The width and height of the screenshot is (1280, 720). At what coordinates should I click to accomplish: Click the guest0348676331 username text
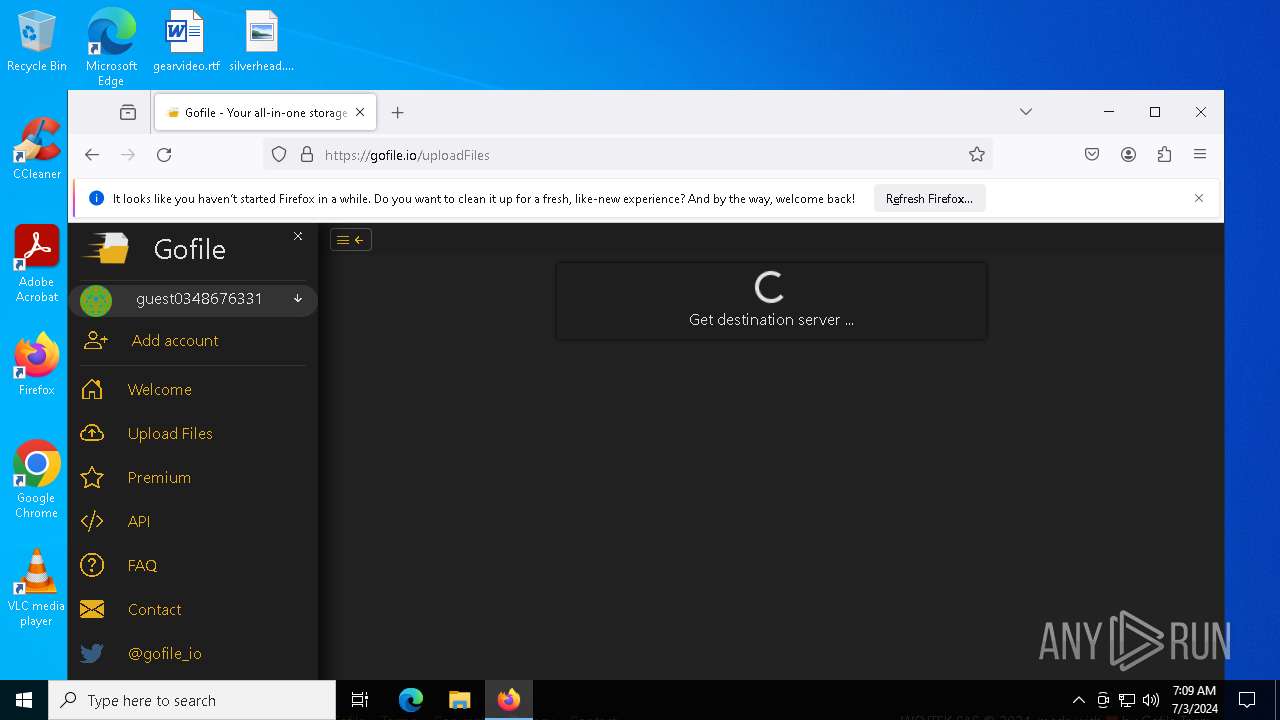[199, 299]
